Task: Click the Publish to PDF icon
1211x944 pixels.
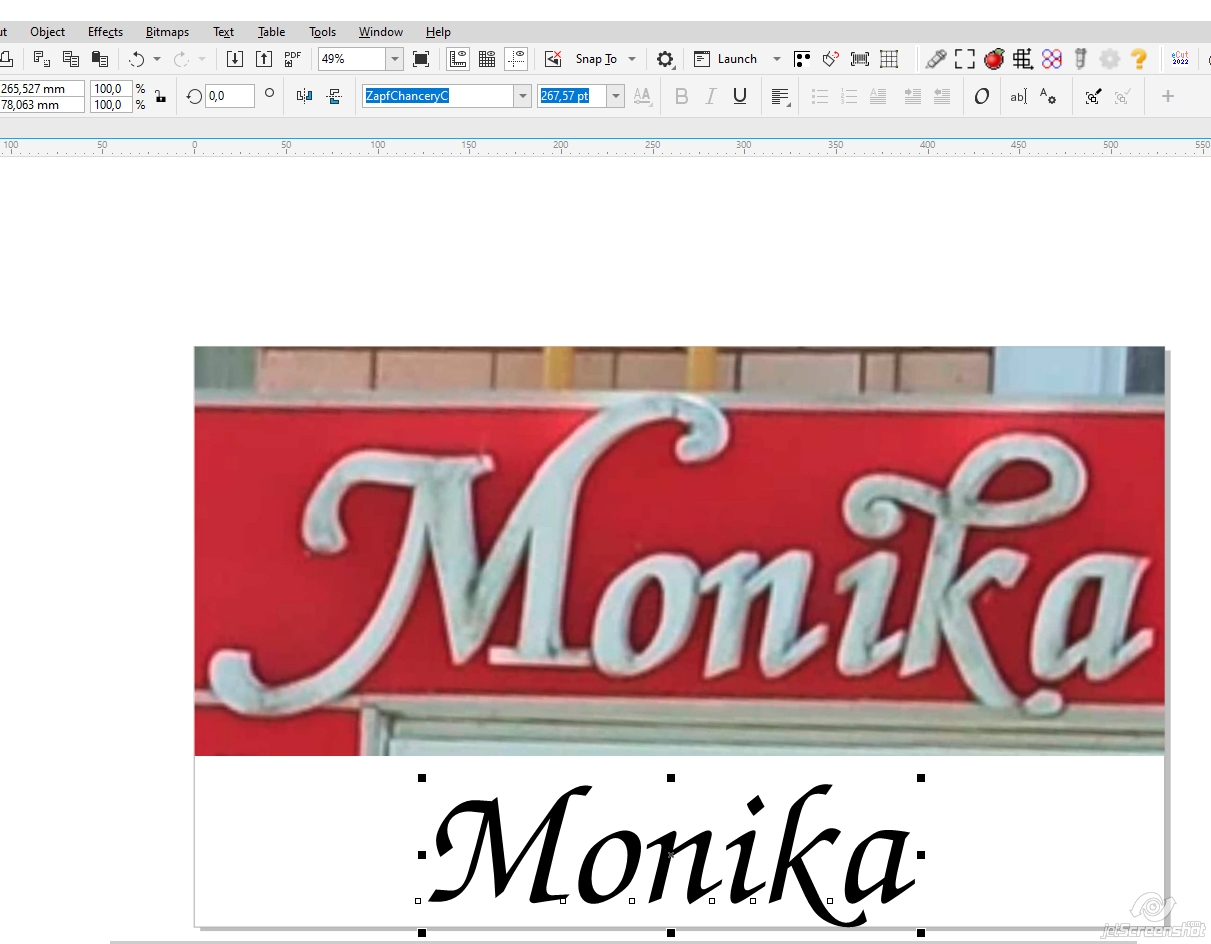Action: click(292, 59)
